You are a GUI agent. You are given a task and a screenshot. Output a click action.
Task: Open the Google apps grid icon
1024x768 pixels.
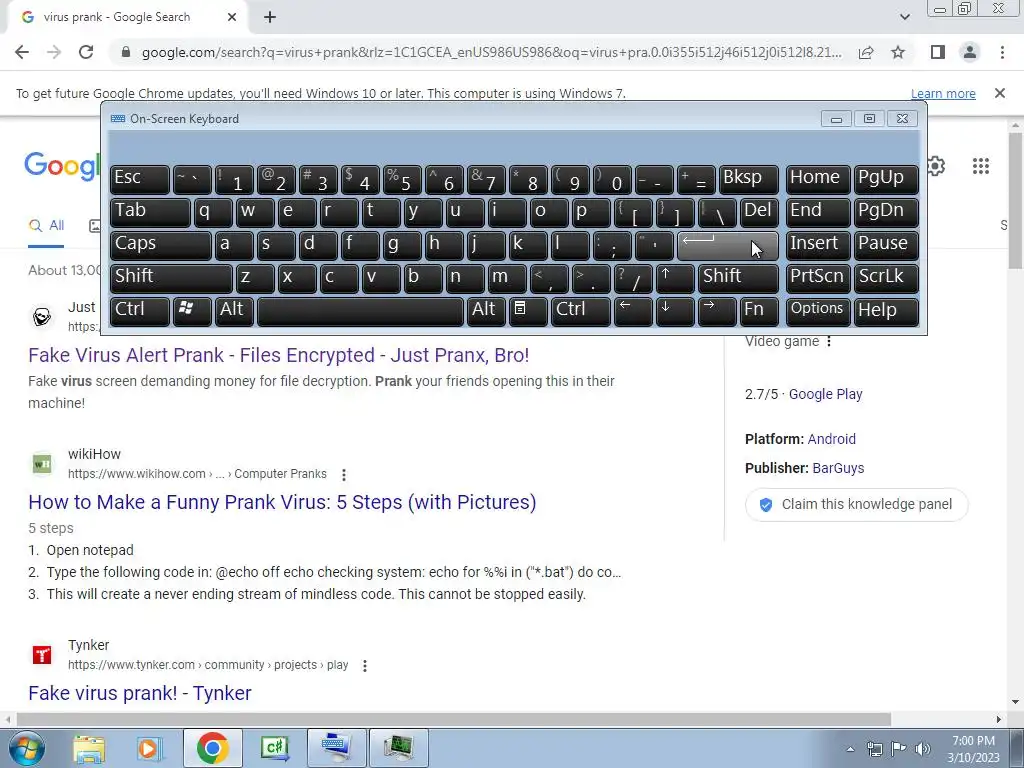[x=981, y=166]
